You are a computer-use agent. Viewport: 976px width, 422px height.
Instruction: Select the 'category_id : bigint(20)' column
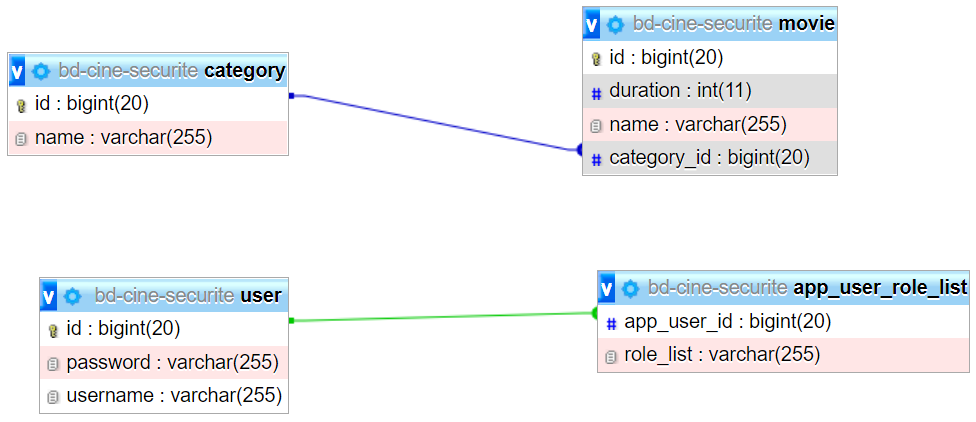coord(710,158)
